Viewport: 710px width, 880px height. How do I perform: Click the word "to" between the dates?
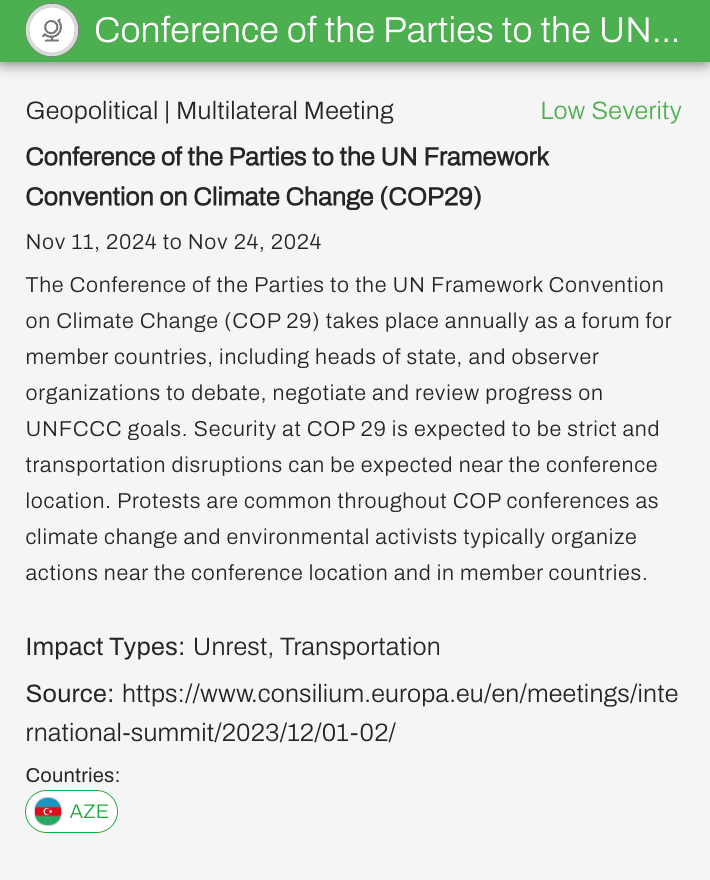pyautogui.click(x=172, y=242)
